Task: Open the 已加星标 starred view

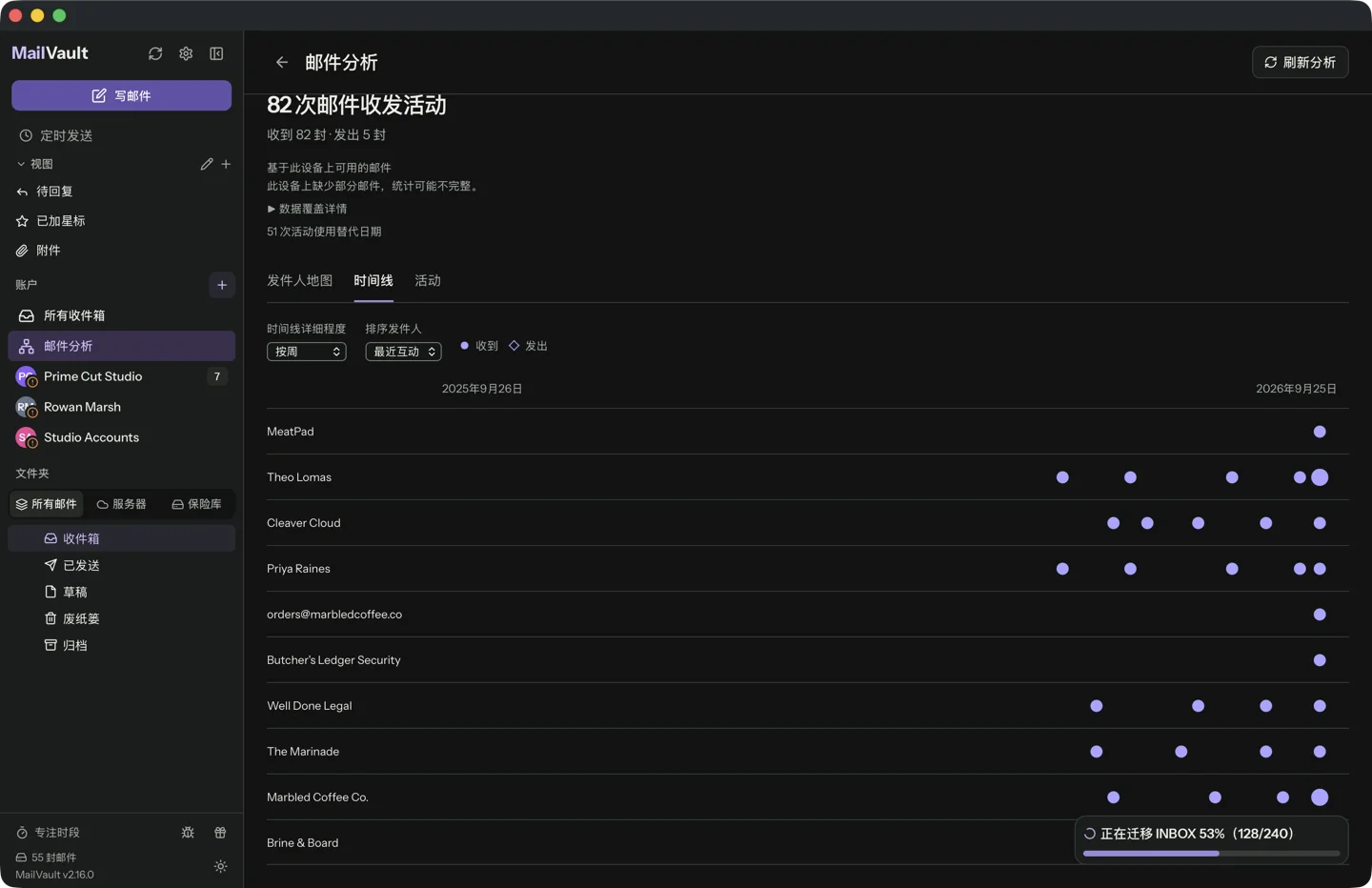Action: point(122,221)
